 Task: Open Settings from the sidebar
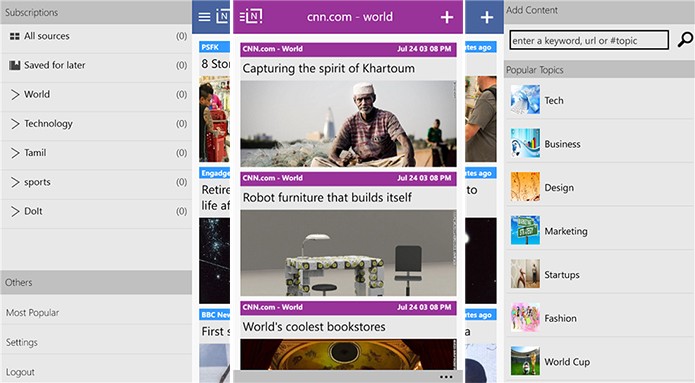click(22, 342)
